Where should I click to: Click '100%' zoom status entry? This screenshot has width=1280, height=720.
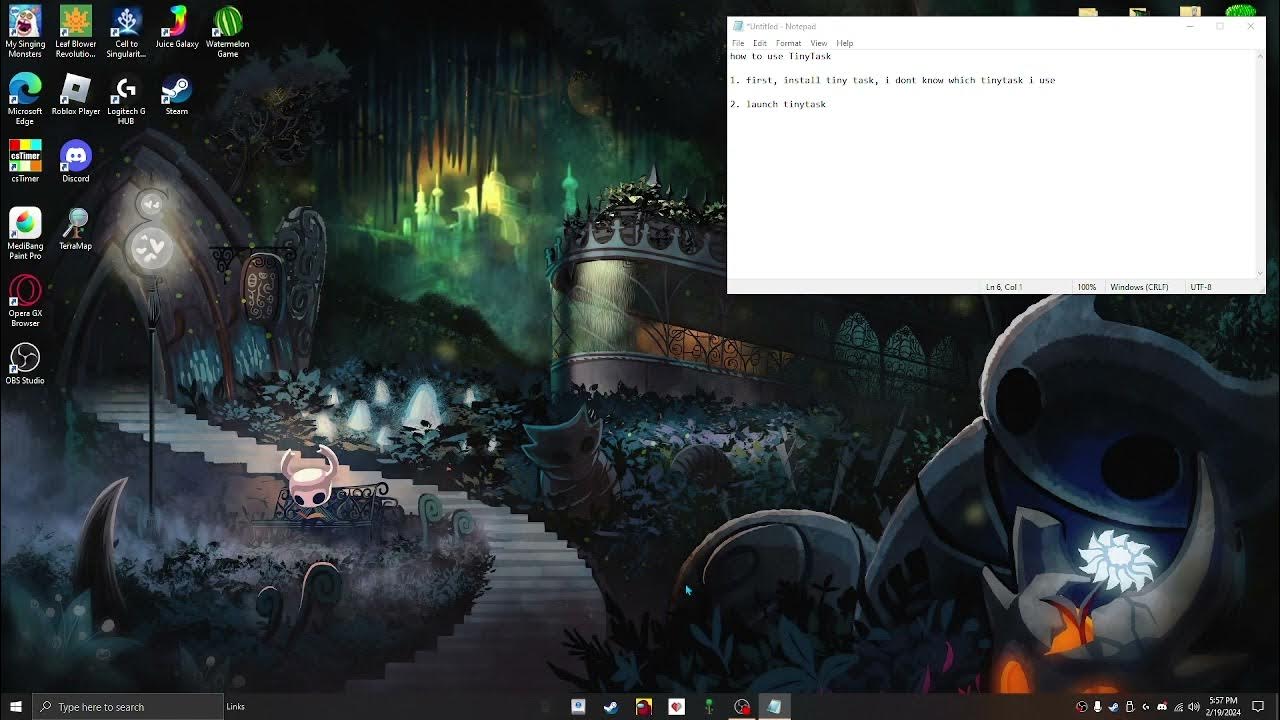[1086, 287]
